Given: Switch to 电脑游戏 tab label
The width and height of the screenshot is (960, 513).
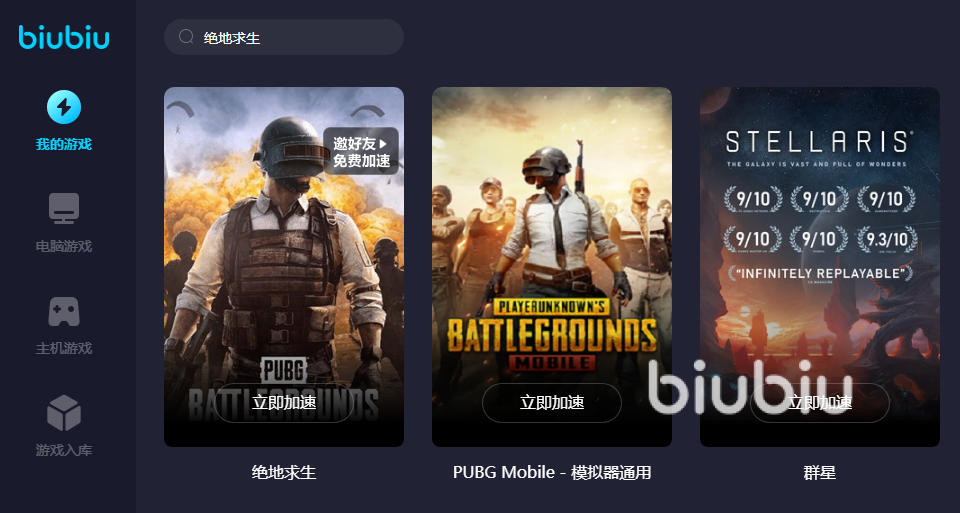Looking at the screenshot, I should (x=64, y=246).
